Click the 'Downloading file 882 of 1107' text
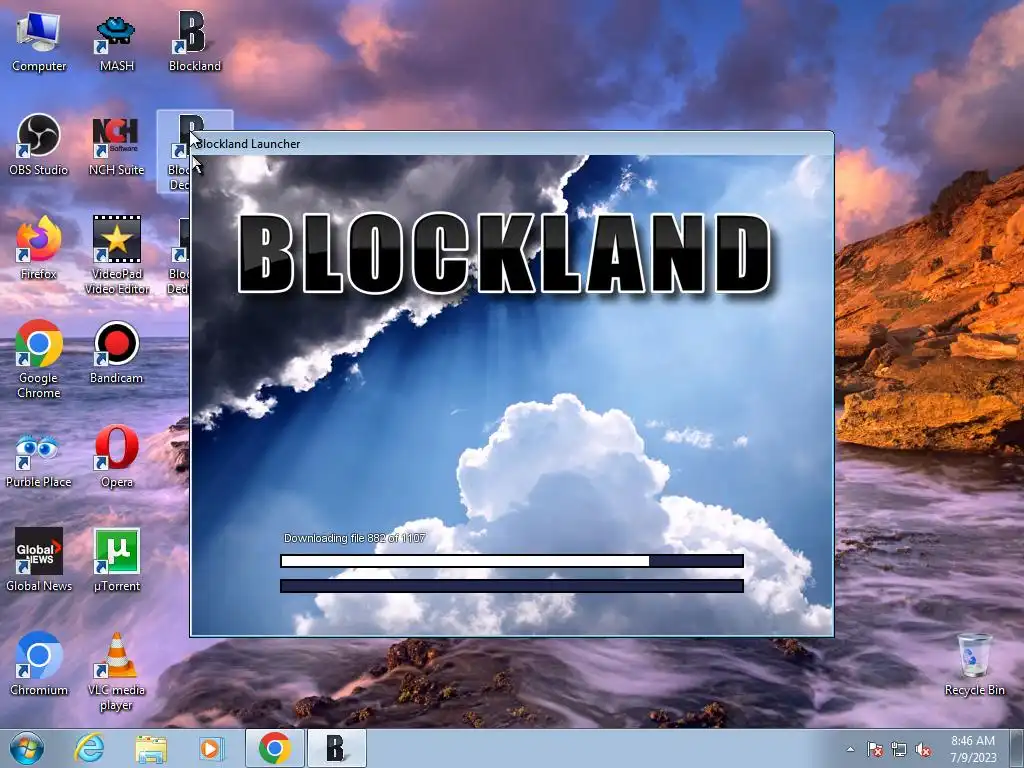 [x=355, y=538]
